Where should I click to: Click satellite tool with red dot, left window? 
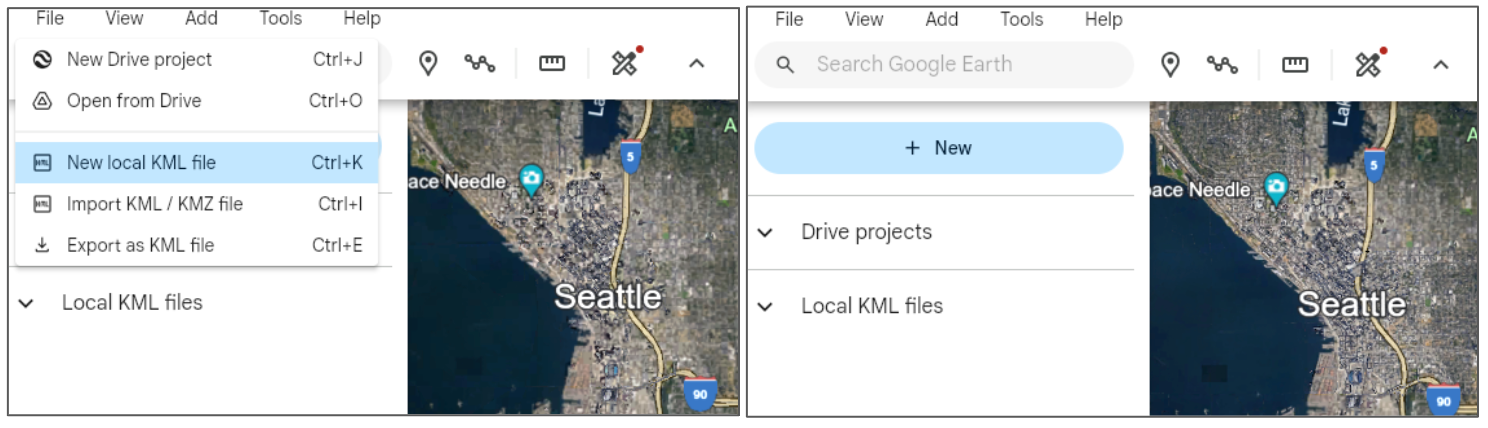tap(625, 63)
